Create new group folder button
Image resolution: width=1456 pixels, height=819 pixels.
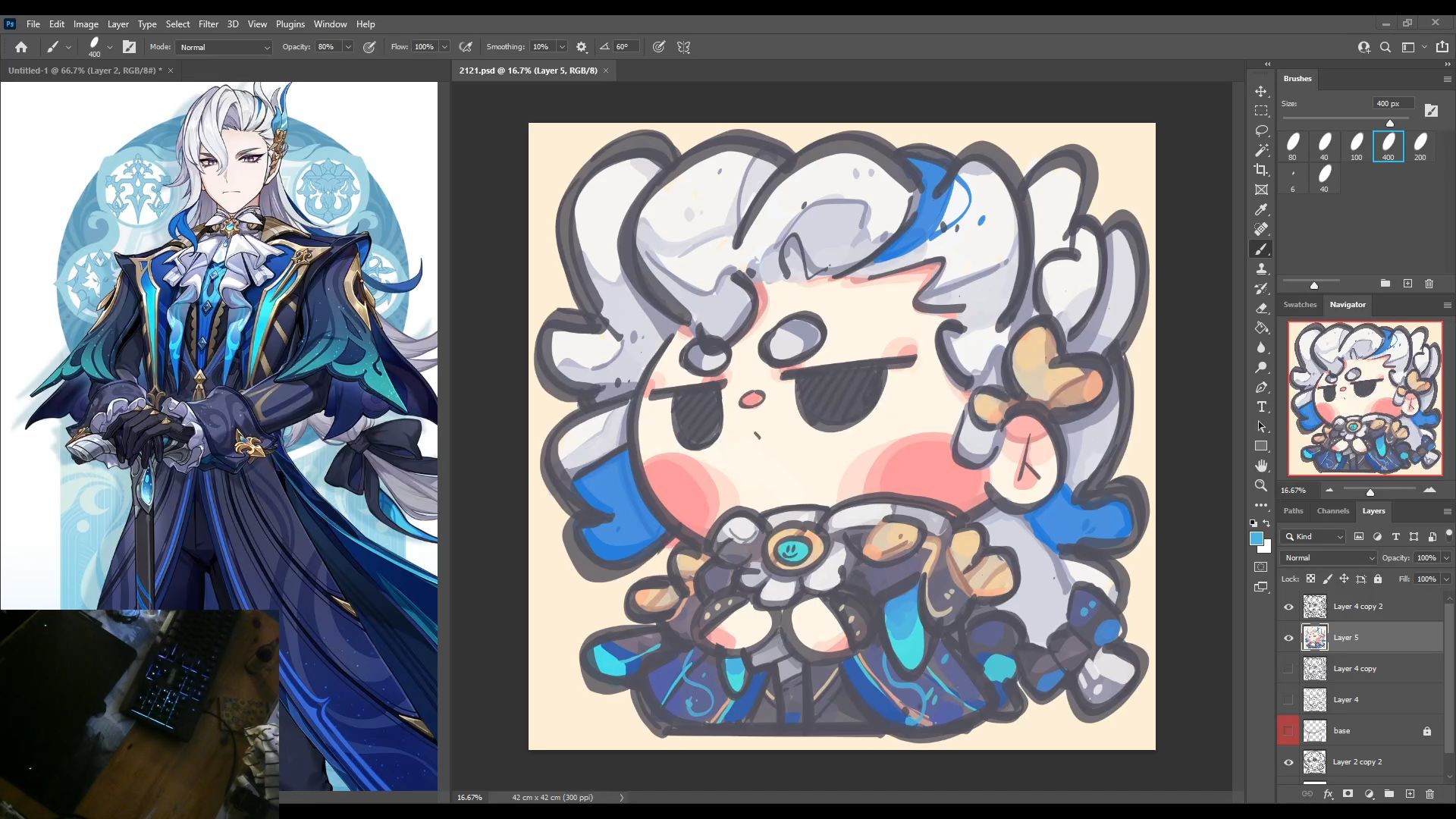click(x=1389, y=794)
